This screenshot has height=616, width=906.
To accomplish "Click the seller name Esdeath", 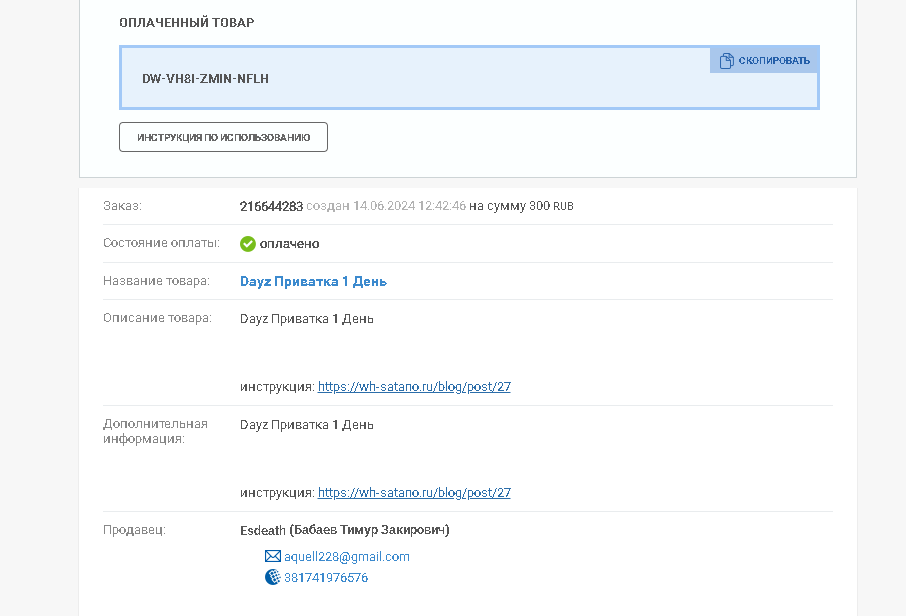I will coord(263,530).
